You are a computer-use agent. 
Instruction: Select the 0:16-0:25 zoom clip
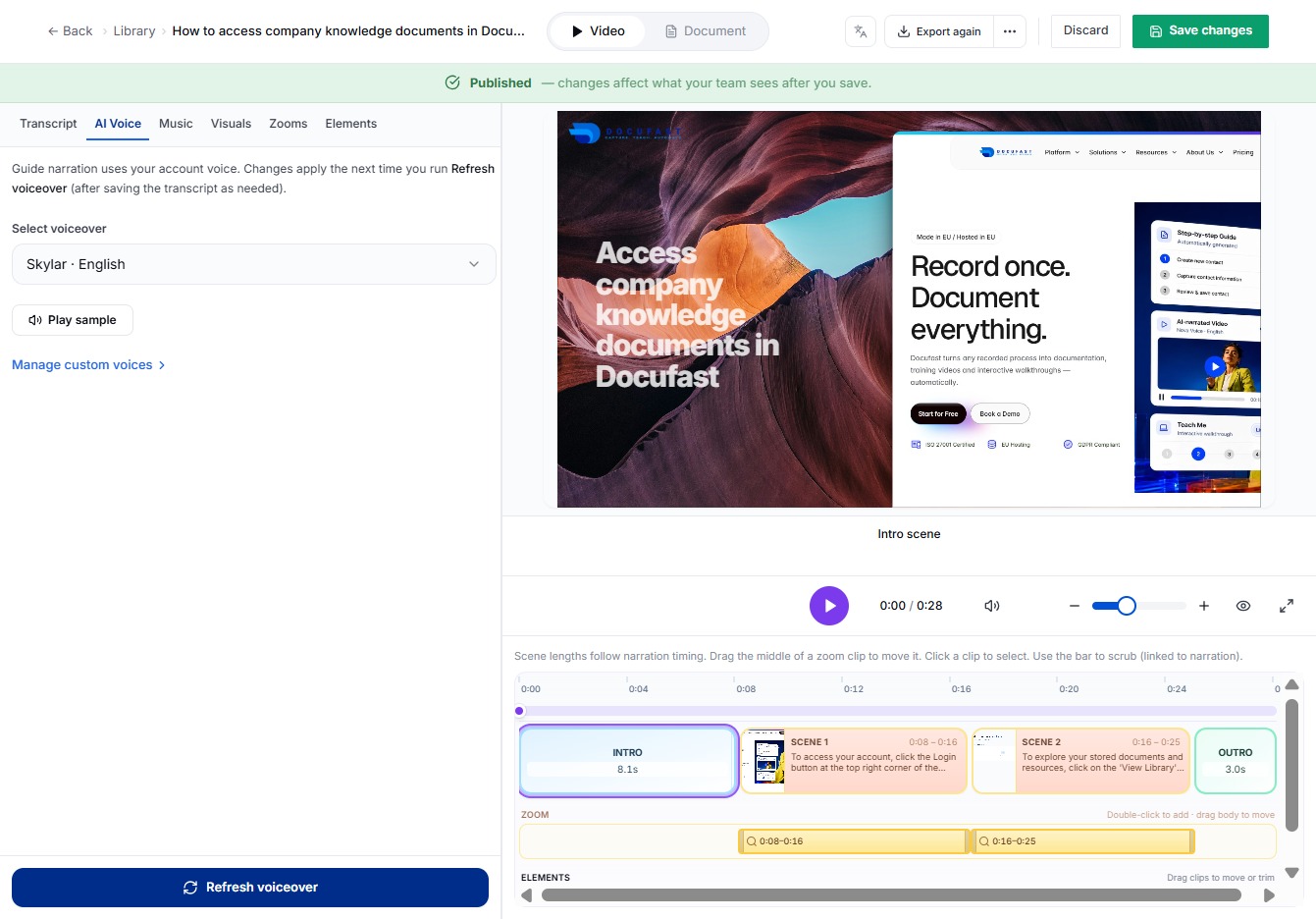(1083, 841)
